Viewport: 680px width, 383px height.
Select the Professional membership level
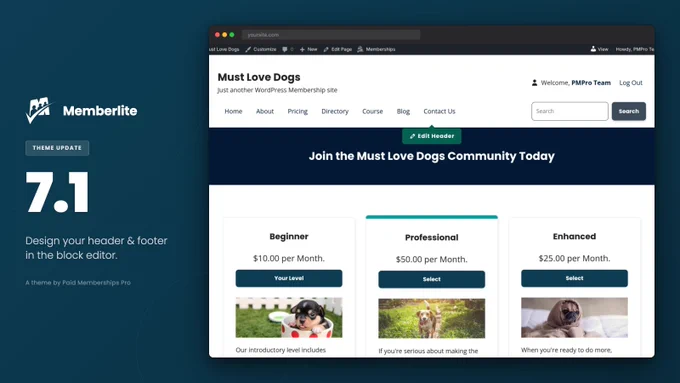point(432,279)
